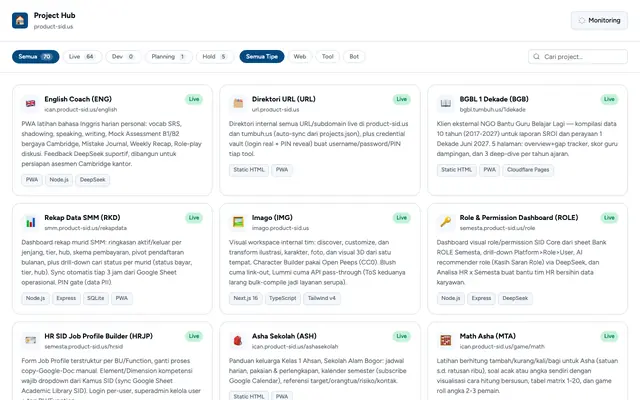This screenshot has width=640, height=400.
Task: Click the Live badge on Math Asha card
Action: (x=609, y=336)
